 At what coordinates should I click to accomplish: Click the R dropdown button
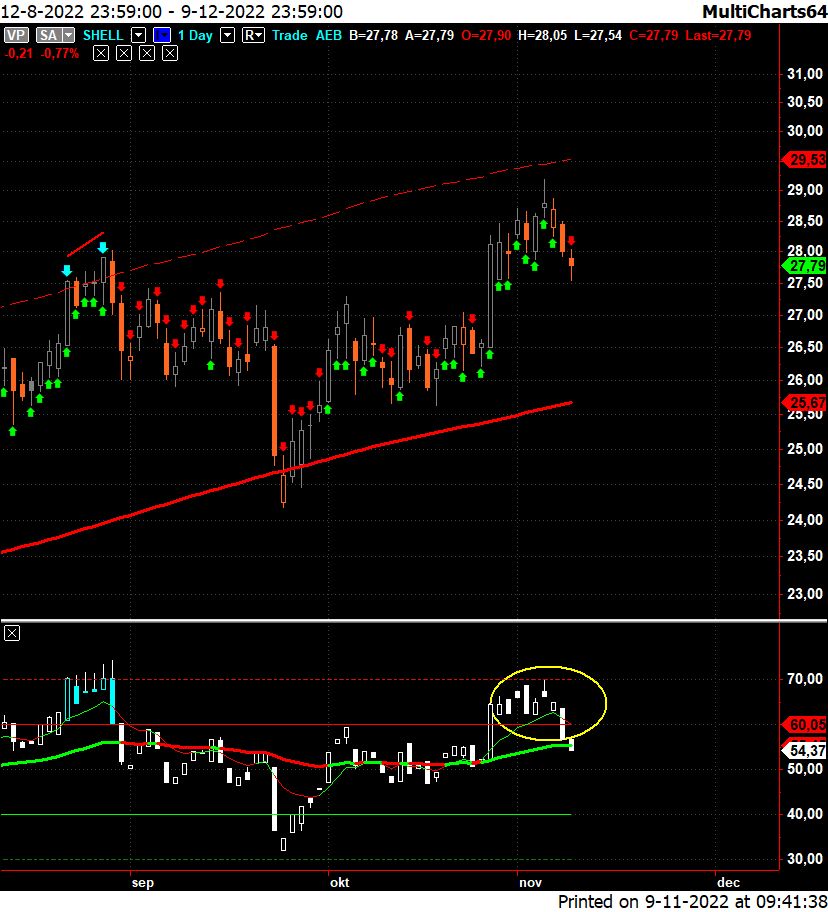point(253,35)
